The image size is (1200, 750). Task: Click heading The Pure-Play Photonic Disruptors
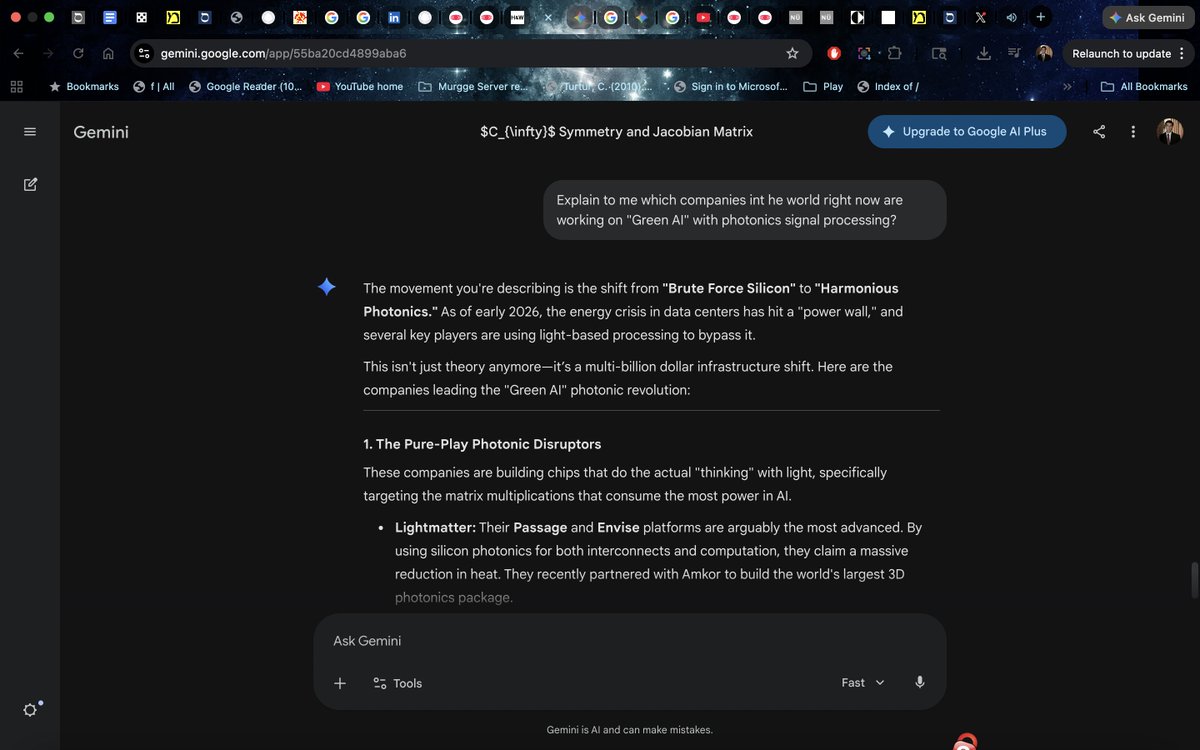[482, 444]
